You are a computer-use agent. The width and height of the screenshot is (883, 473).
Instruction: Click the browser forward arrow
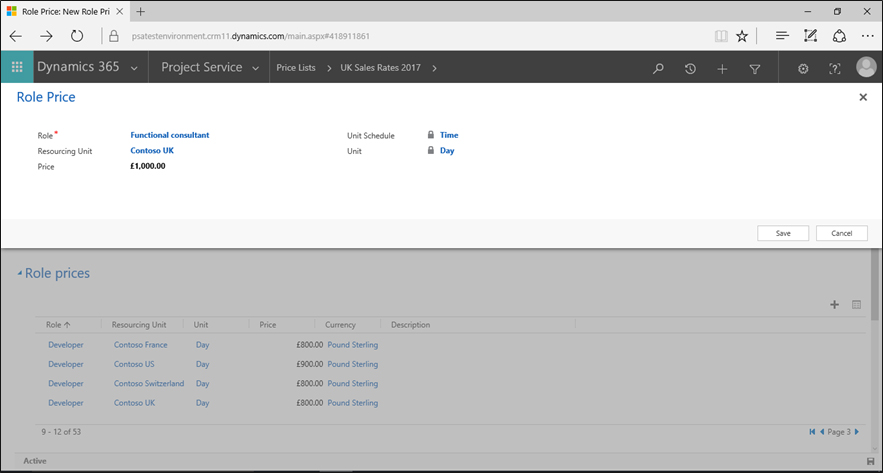tap(46, 36)
